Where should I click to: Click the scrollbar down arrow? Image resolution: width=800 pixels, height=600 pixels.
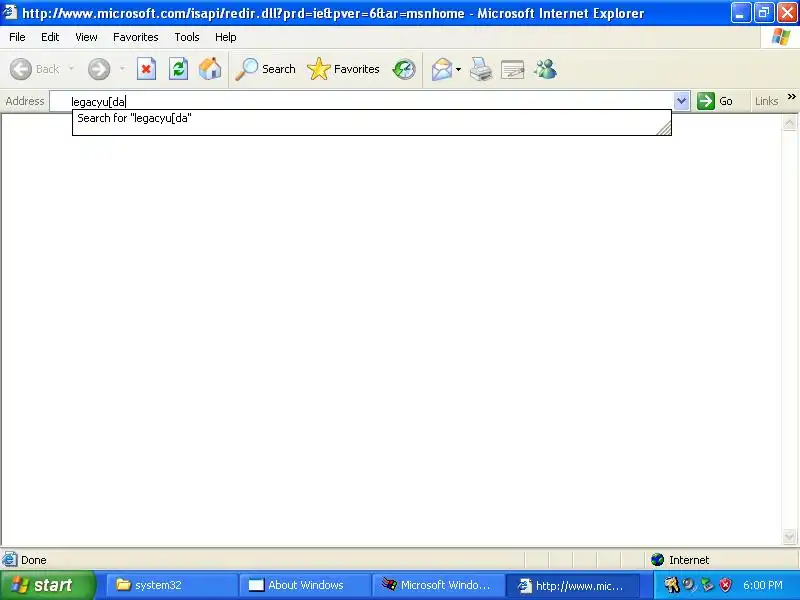pyautogui.click(x=789, y=536)
